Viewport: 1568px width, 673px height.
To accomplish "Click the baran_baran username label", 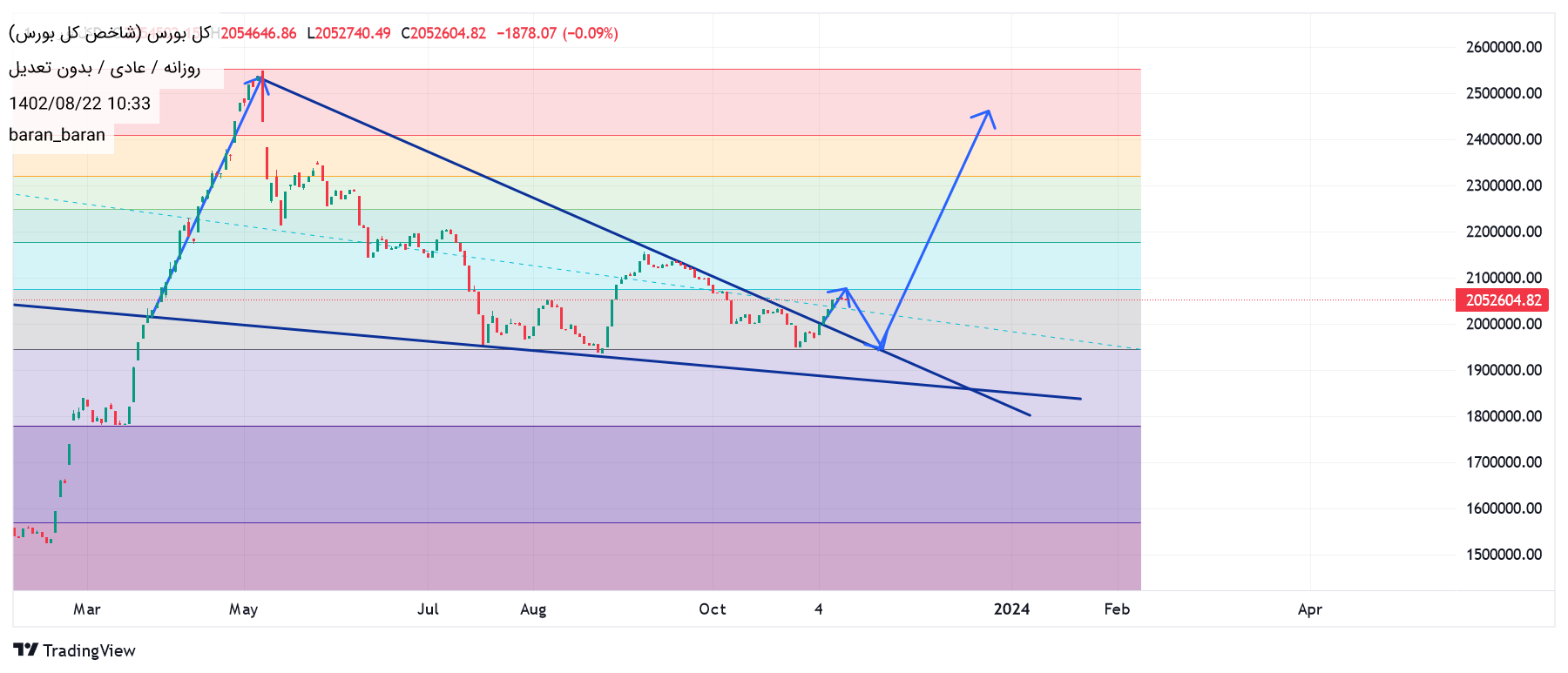I will point(57,135).
